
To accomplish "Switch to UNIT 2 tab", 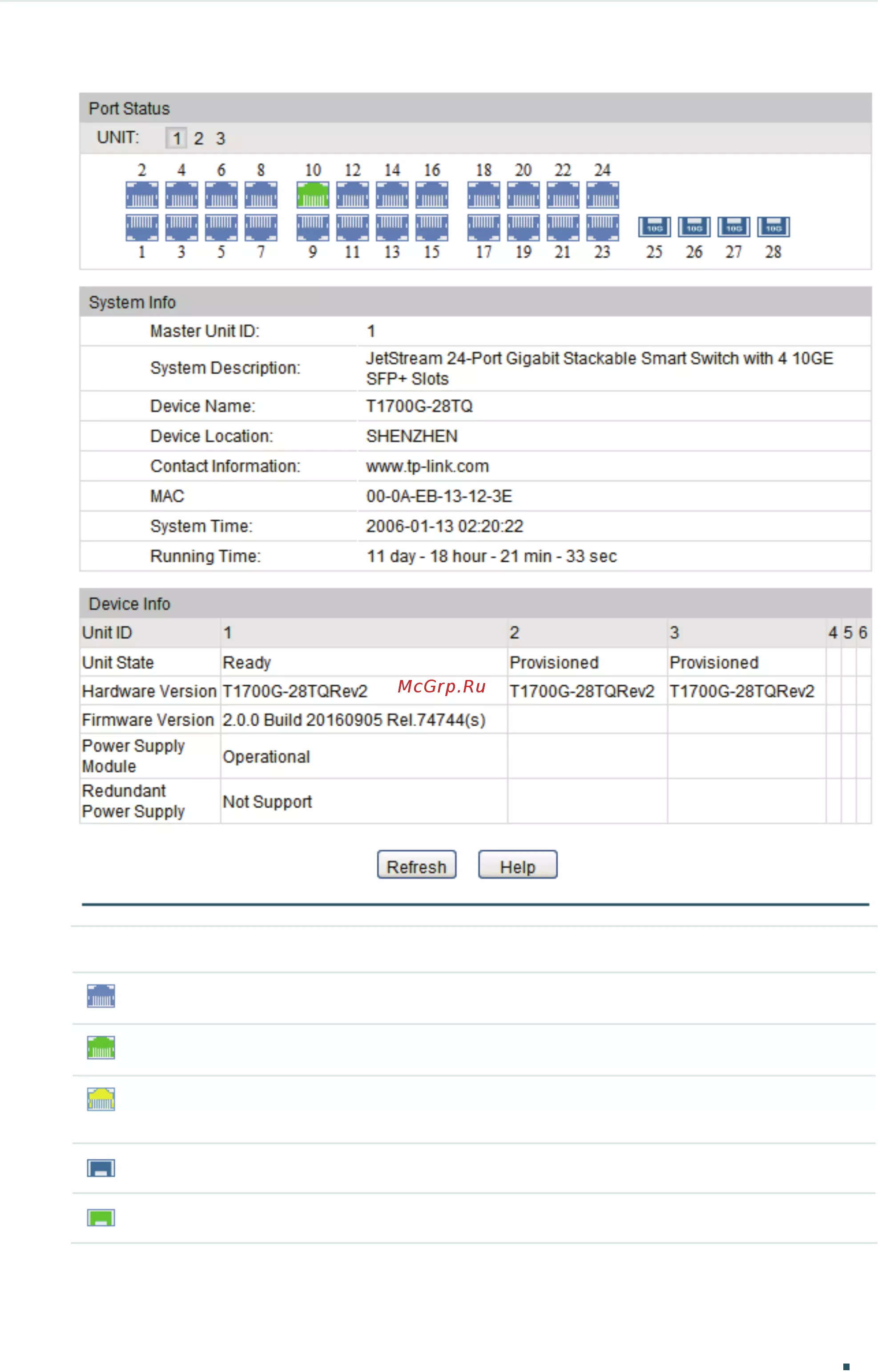I will [198, 138].
